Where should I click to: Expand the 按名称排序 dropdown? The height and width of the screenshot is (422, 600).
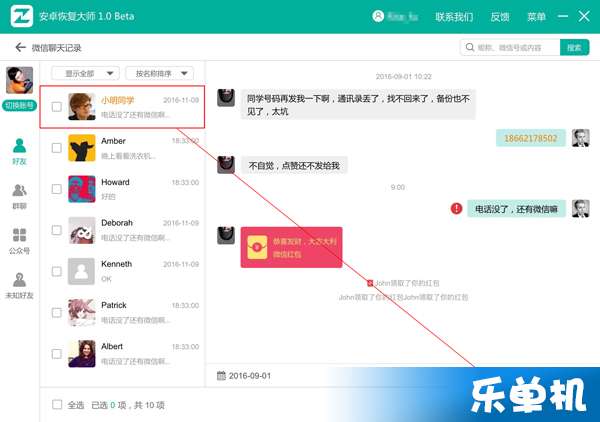pyautogui.click(x=160, y=73)
